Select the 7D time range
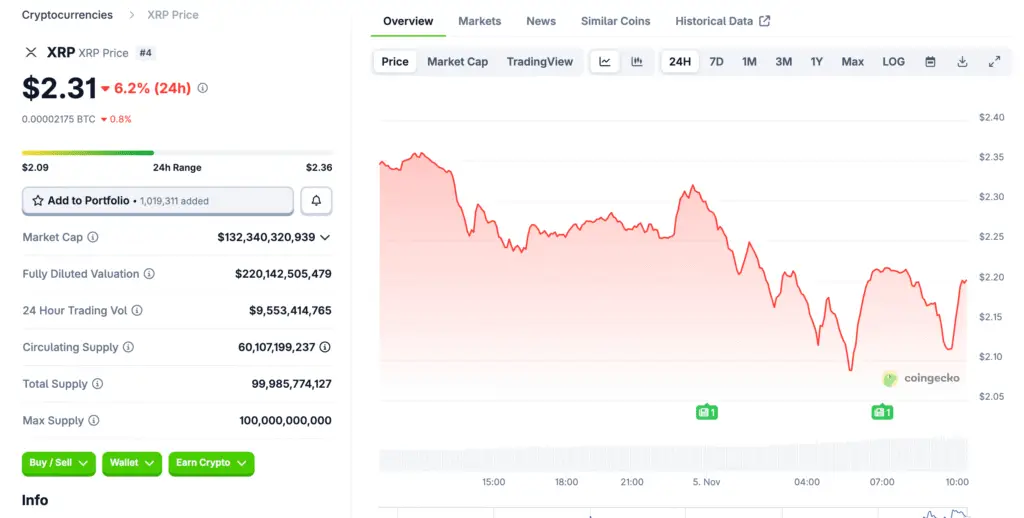 (716, 62)
